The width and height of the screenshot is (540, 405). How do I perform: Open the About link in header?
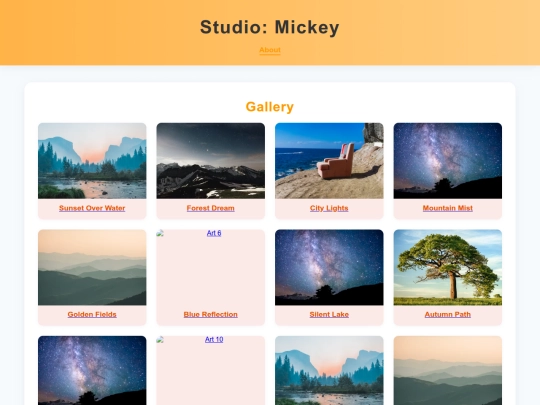pos(270,50)
